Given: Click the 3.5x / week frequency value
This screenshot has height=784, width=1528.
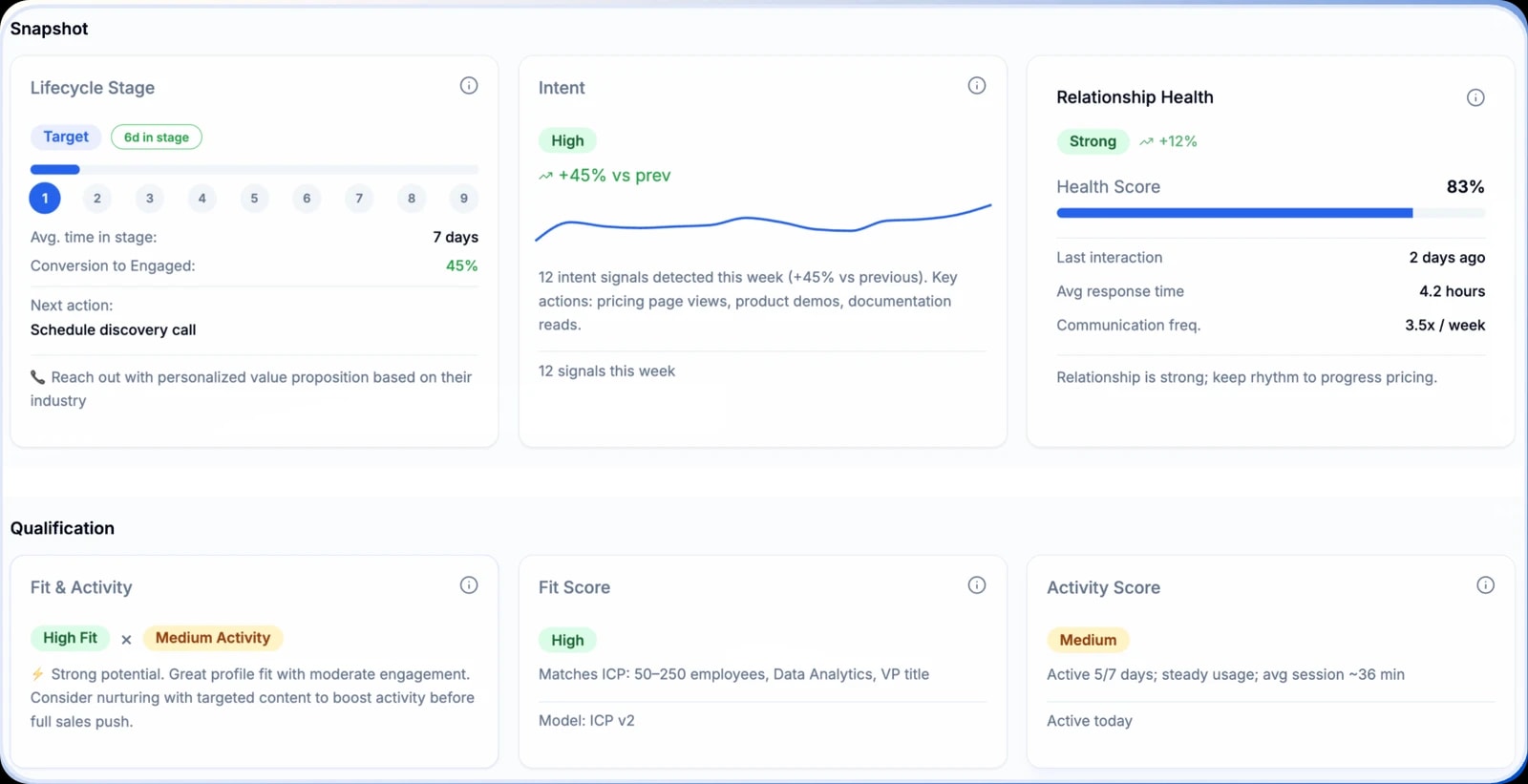Looking at the screenshot, I should pyautogui.click(x=1445, y=326).
